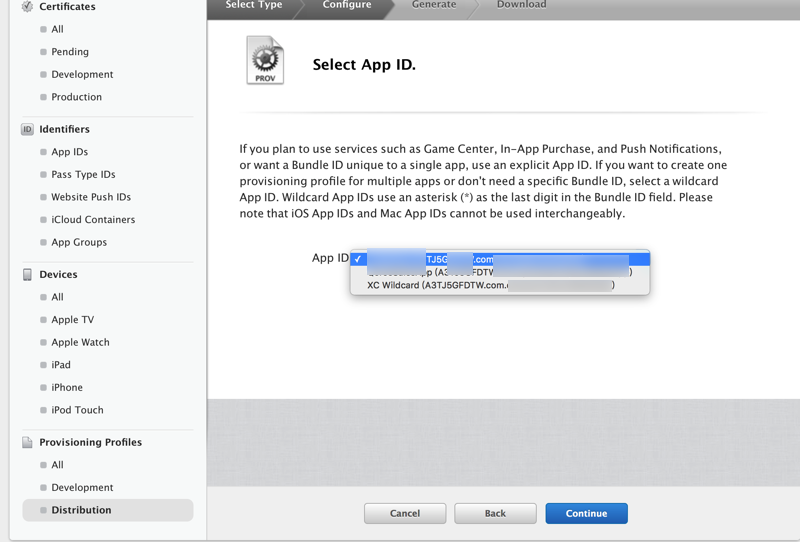Open iCloud Containers
800x542 pixels.
93,219
